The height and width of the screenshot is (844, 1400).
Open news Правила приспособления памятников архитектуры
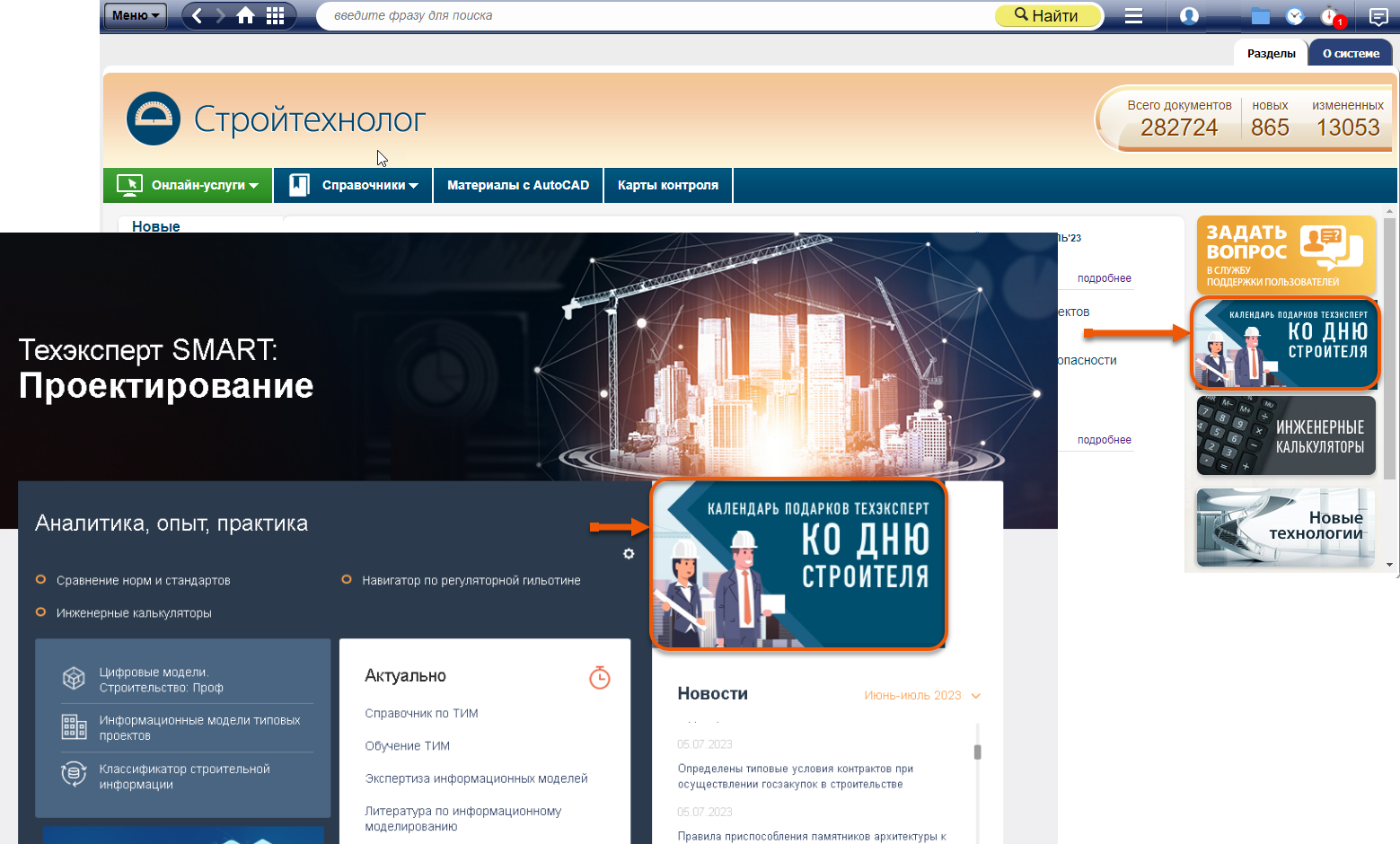click(812, 837)
